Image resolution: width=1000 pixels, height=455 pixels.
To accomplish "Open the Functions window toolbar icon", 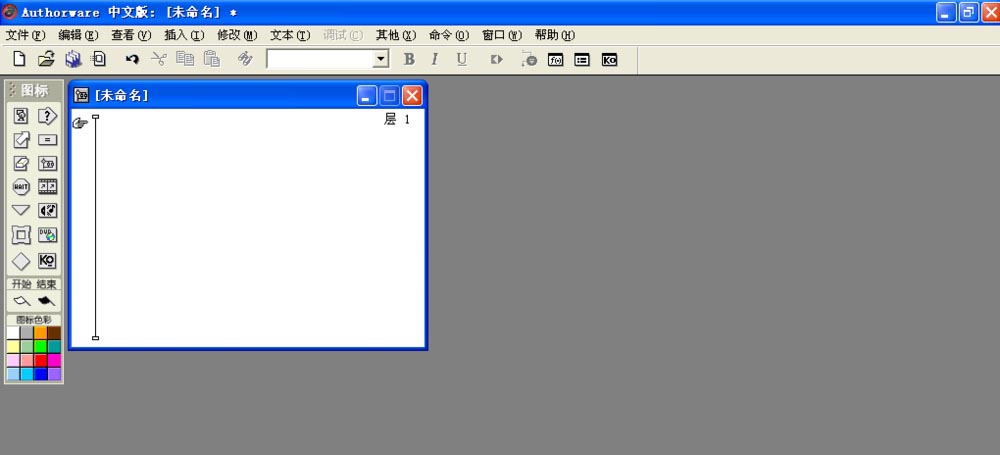I will [x=555, y=60].
